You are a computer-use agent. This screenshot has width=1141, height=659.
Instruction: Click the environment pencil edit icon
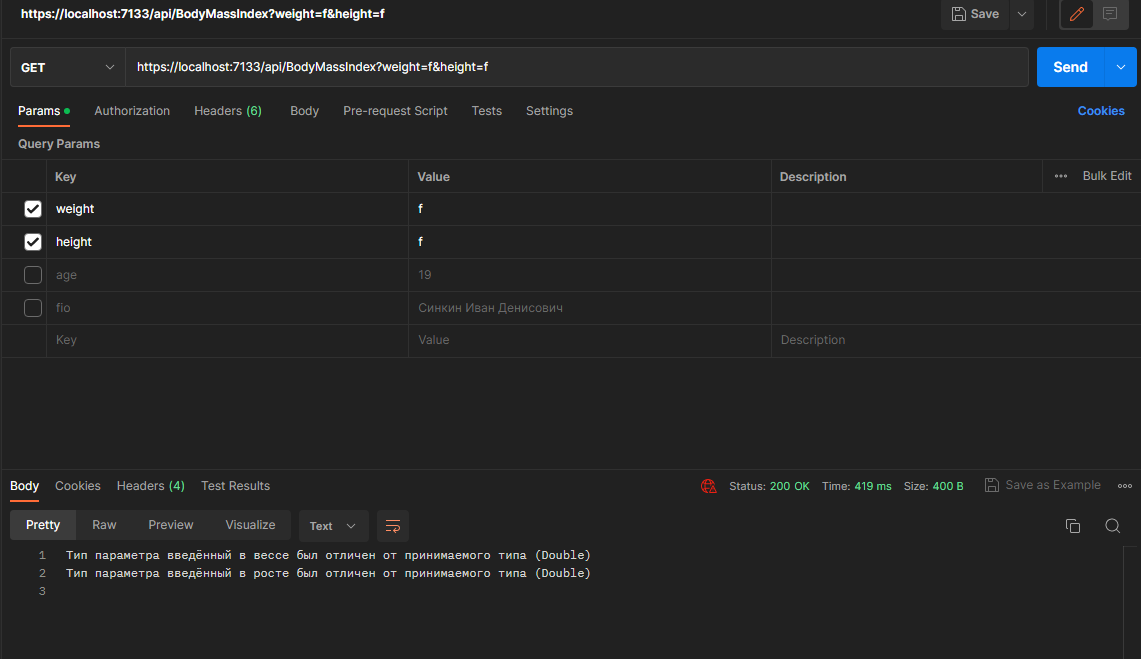click(1076, 14)
